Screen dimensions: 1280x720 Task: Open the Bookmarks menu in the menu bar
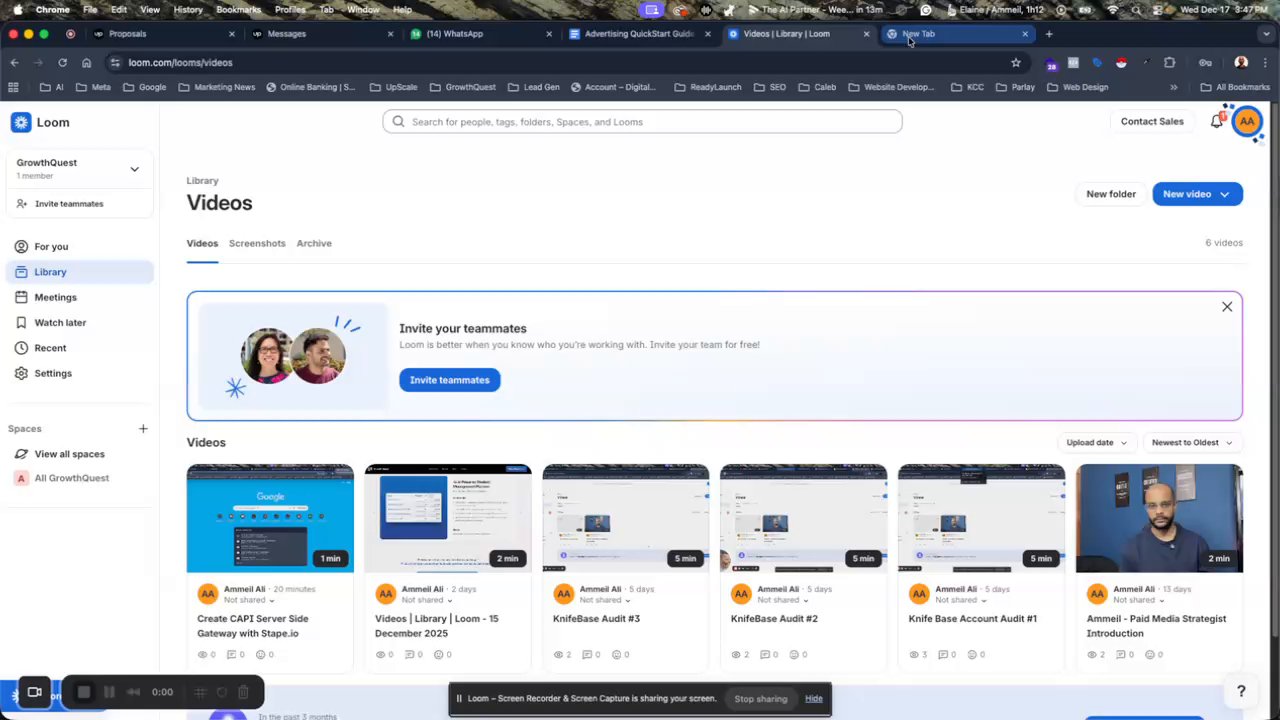coord(239,9)
